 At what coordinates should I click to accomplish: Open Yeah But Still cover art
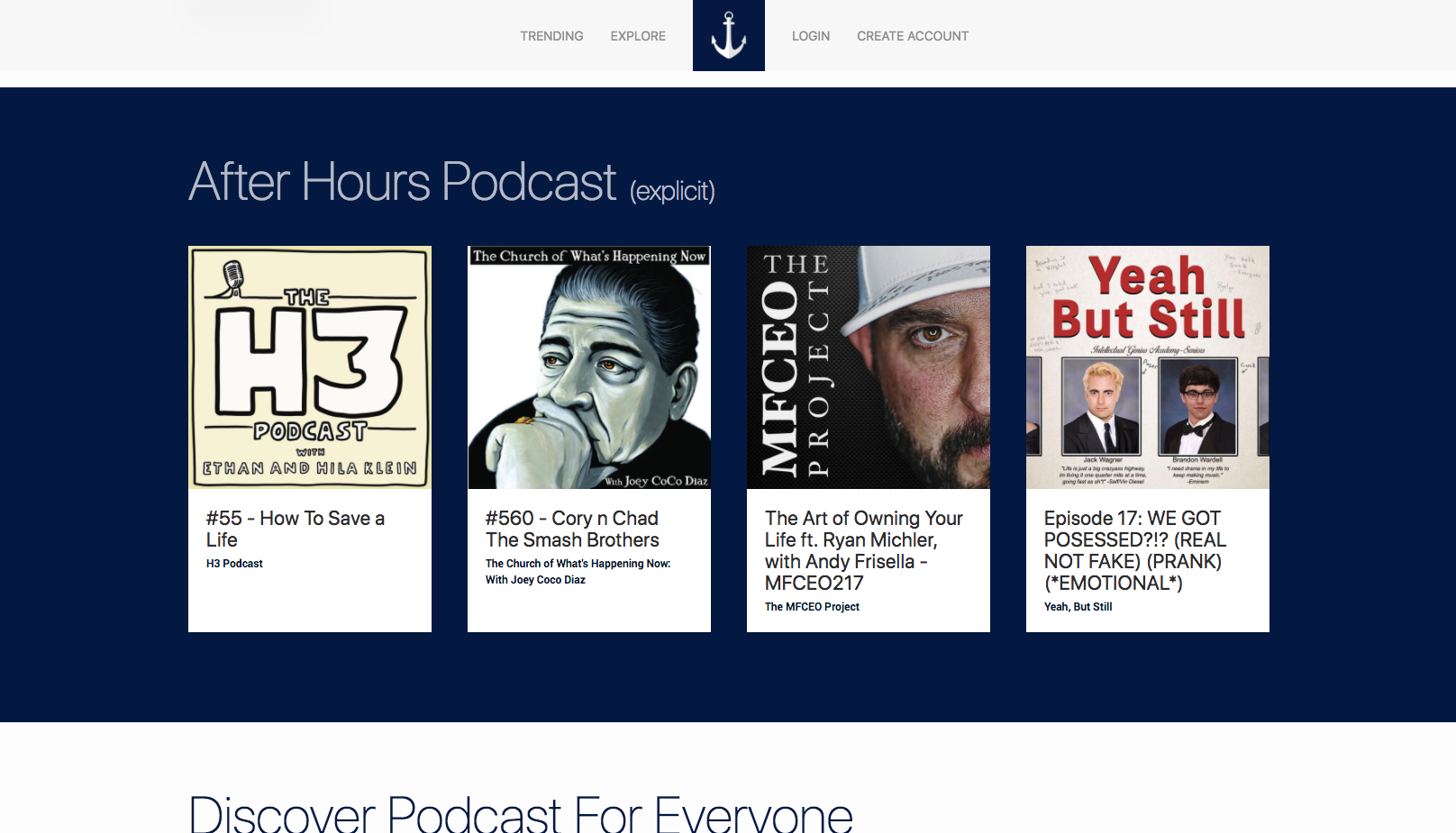click(1148, 367)
